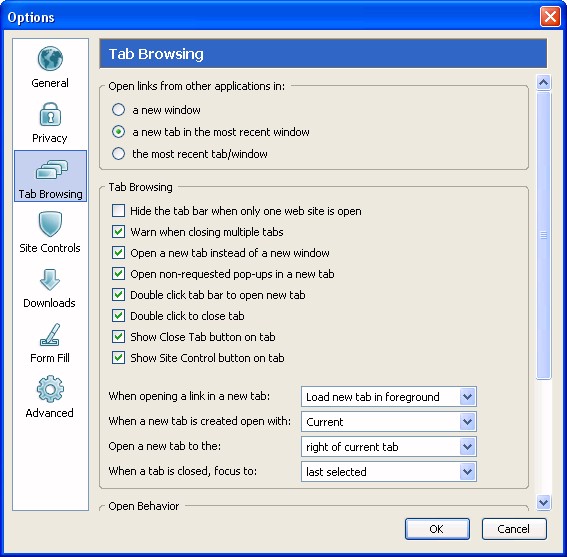Select the Advanced gear icon
This screenshot has height=557, width=567.
click(x=50, y=389)
